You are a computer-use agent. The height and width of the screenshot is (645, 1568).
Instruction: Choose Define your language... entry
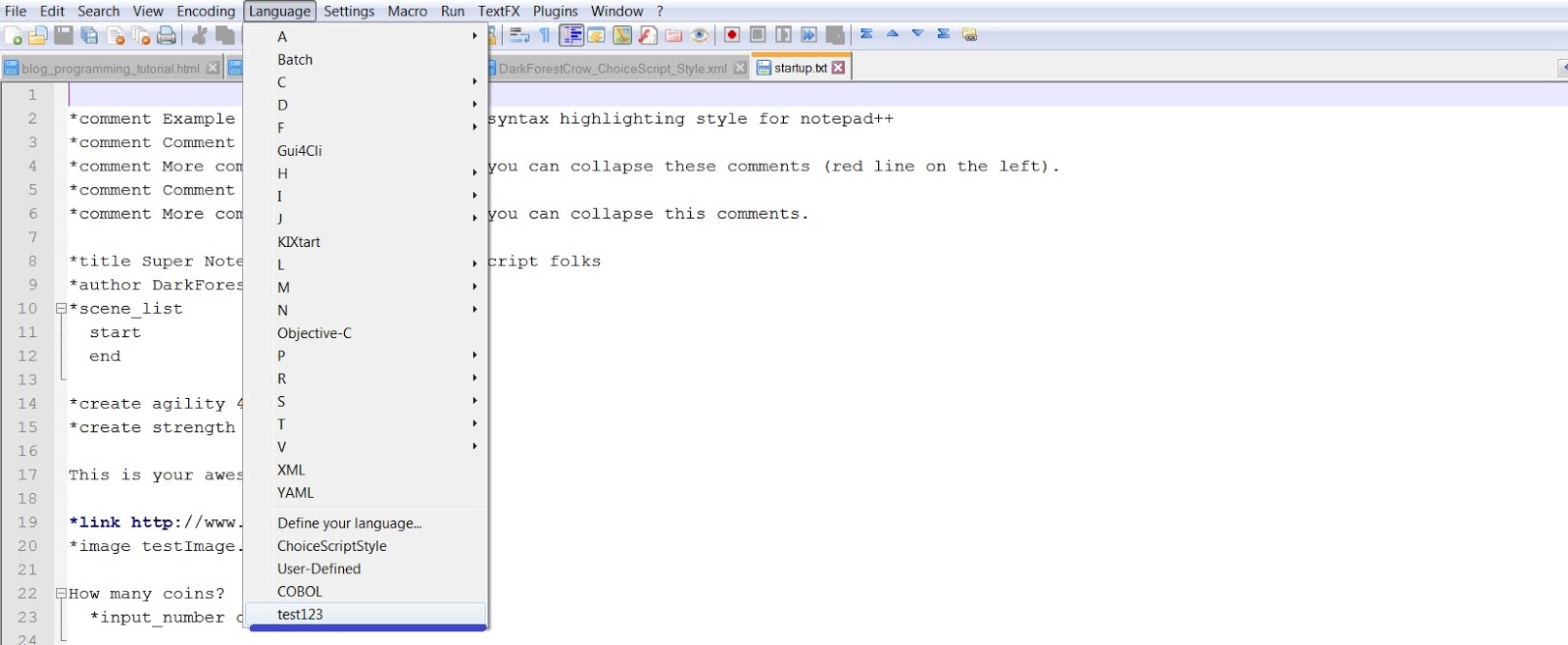pyautogui.click(x=367, y=523)
